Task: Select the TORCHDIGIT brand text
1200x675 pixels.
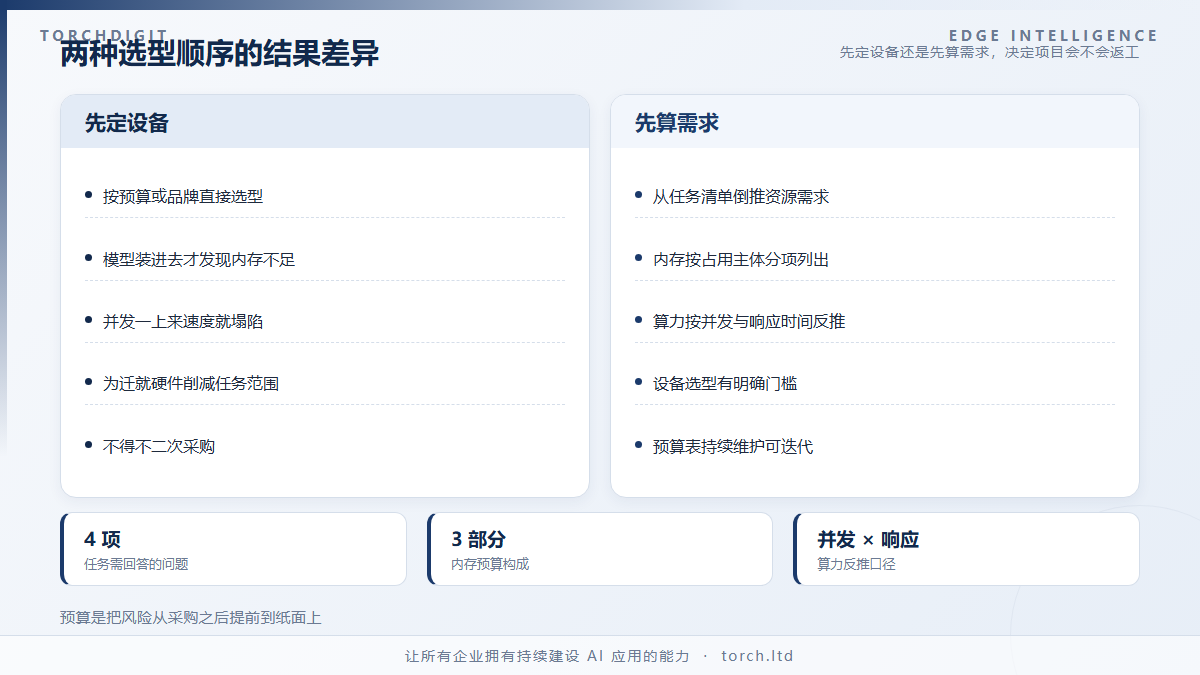Action: [104, 35]
